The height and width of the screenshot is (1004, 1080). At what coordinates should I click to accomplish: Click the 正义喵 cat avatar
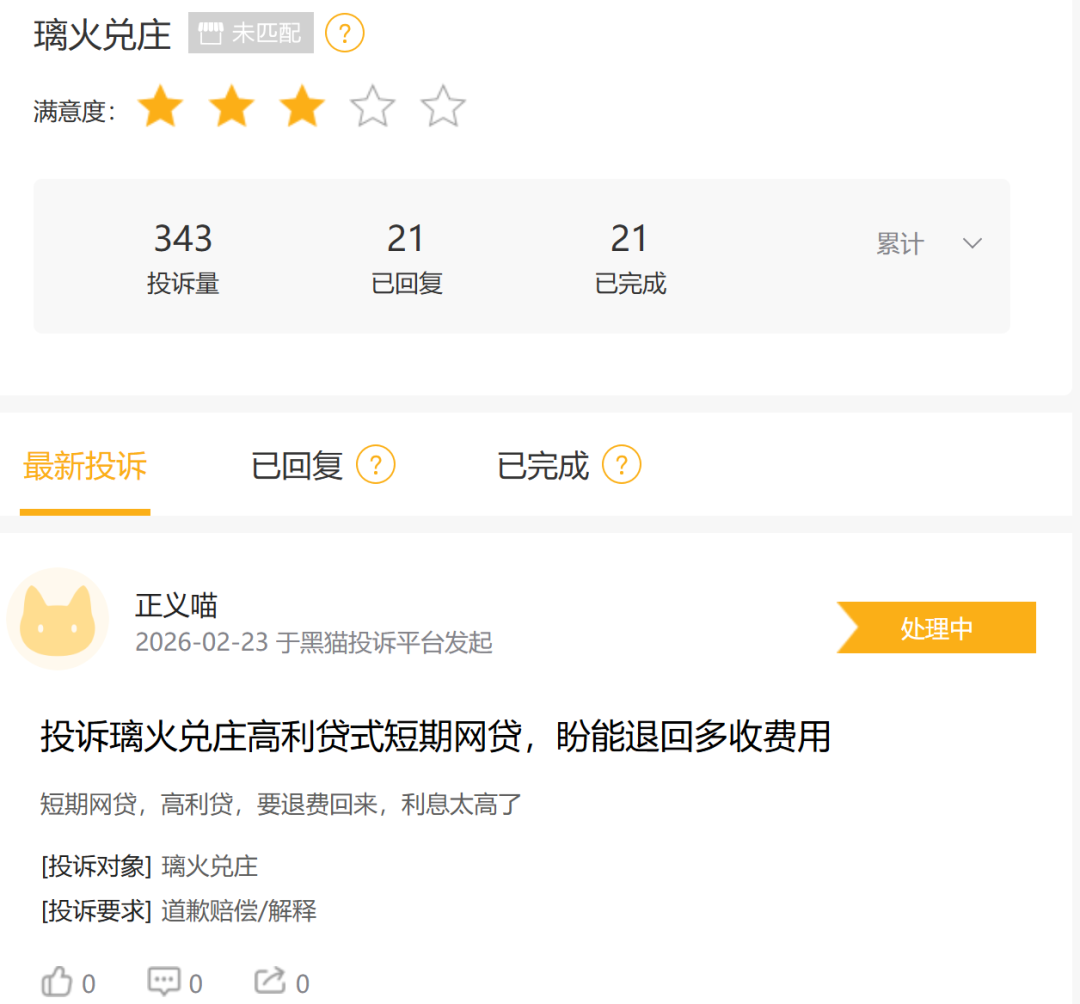[x=58, y=618]
